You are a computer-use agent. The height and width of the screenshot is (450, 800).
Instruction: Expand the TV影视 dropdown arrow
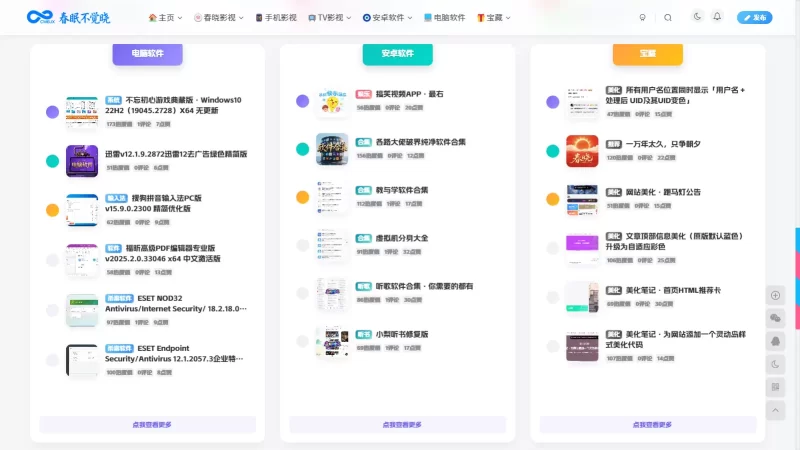tap(349, 18)
